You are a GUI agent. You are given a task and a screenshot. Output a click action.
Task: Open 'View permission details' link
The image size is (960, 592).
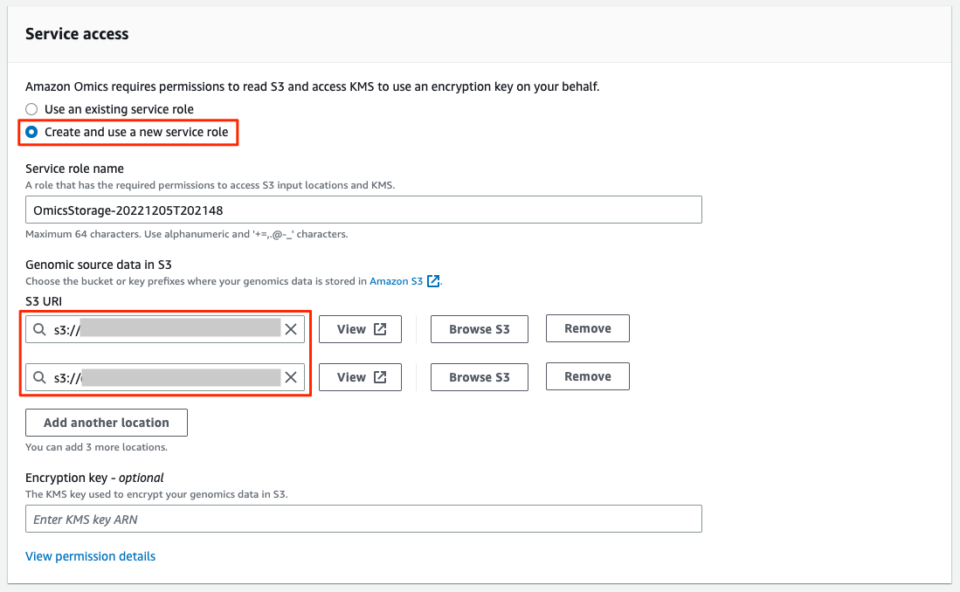click(x=90, y=556)
